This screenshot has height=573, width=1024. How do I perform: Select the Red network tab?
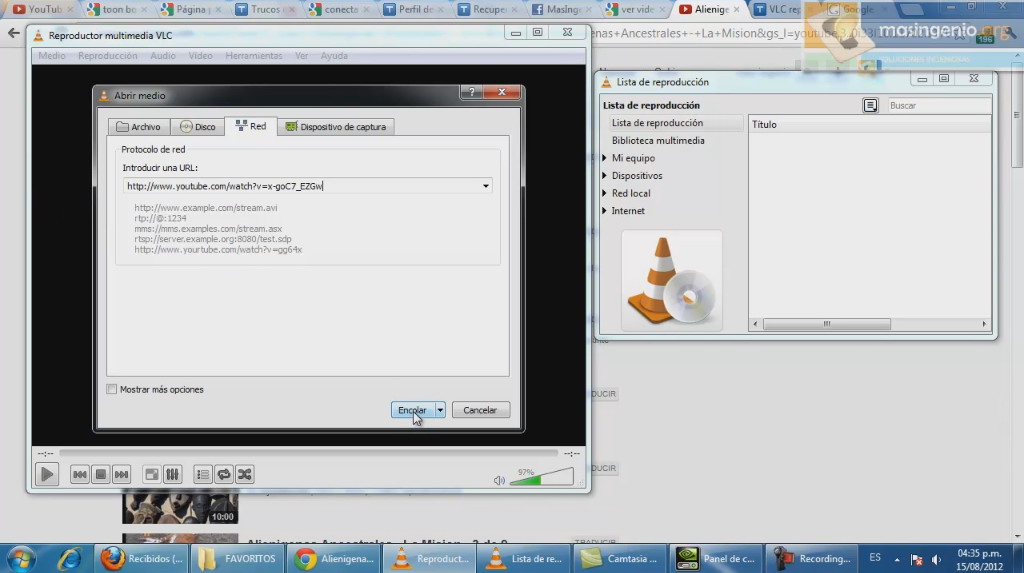click(x=251, y=126)
